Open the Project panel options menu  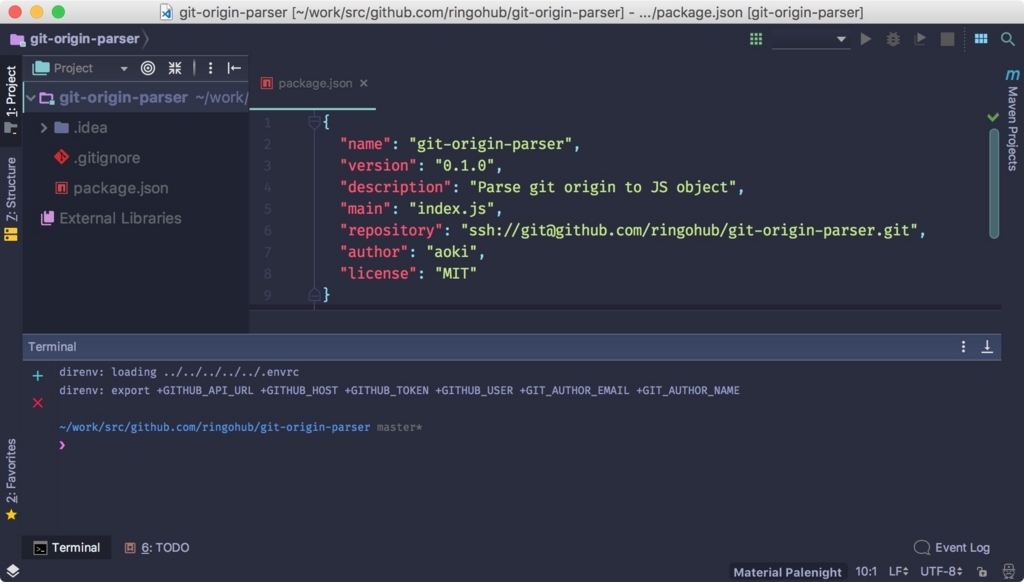click(x=210, y=68)
